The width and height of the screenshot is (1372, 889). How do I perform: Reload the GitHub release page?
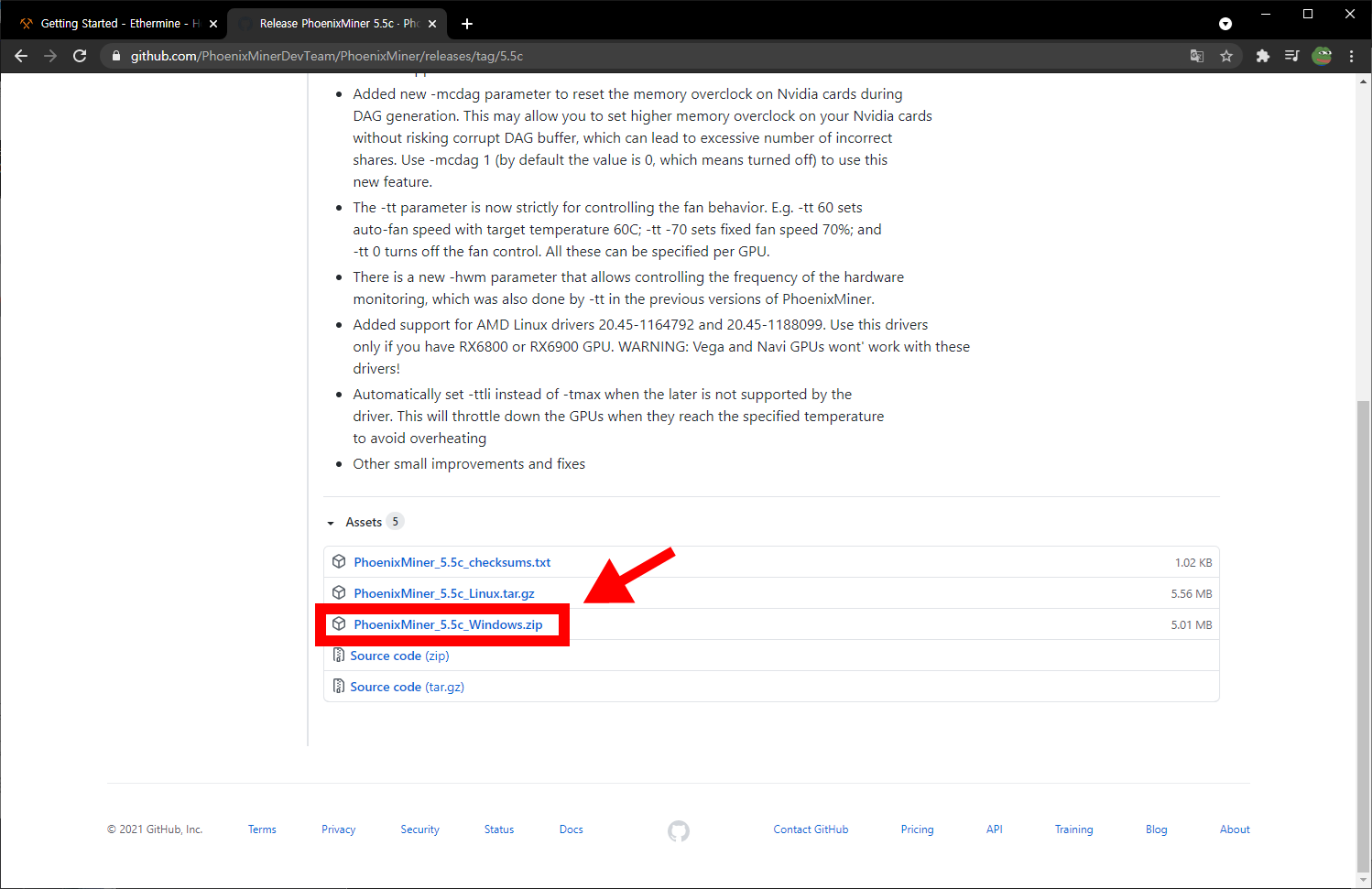tap(80, 56)
